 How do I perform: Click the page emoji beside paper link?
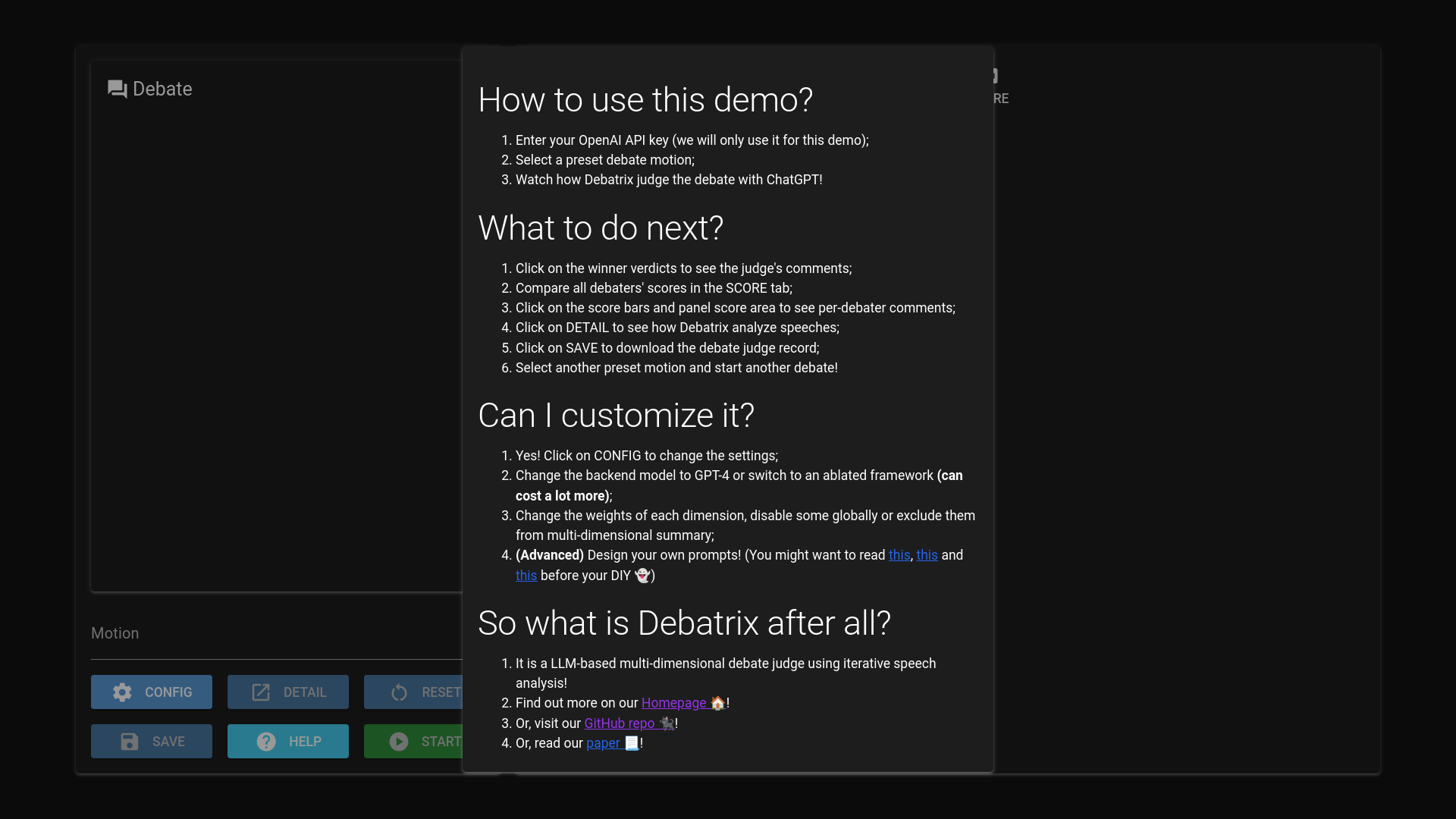tap(632, 743)
